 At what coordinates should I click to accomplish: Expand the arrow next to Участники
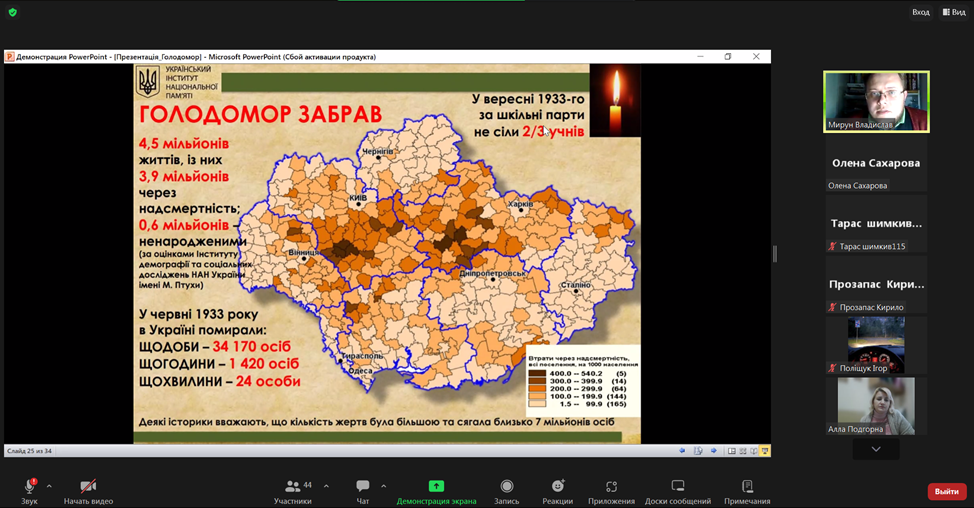click(326, 486)
